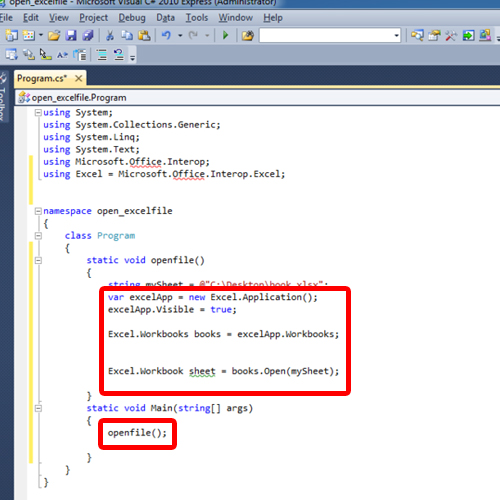Image resolution: width=500 pixels, height=500 pixels.
Task: Comment out the selected lines icon
Action: [x=102, y=55]
